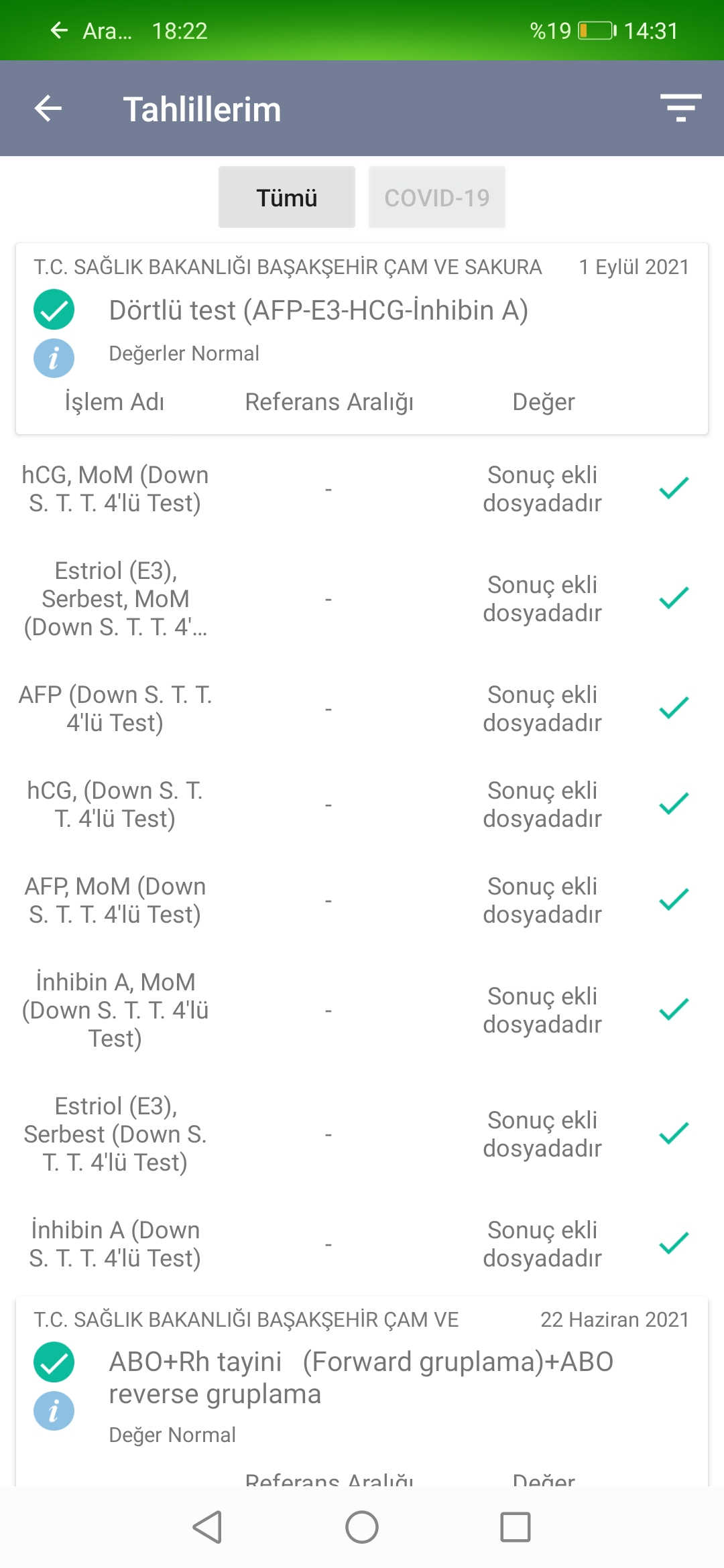Viewport: 724px width, 1568px height.
Task: Tap green check circle for Dörtlü test
Action: coord(54,310)
